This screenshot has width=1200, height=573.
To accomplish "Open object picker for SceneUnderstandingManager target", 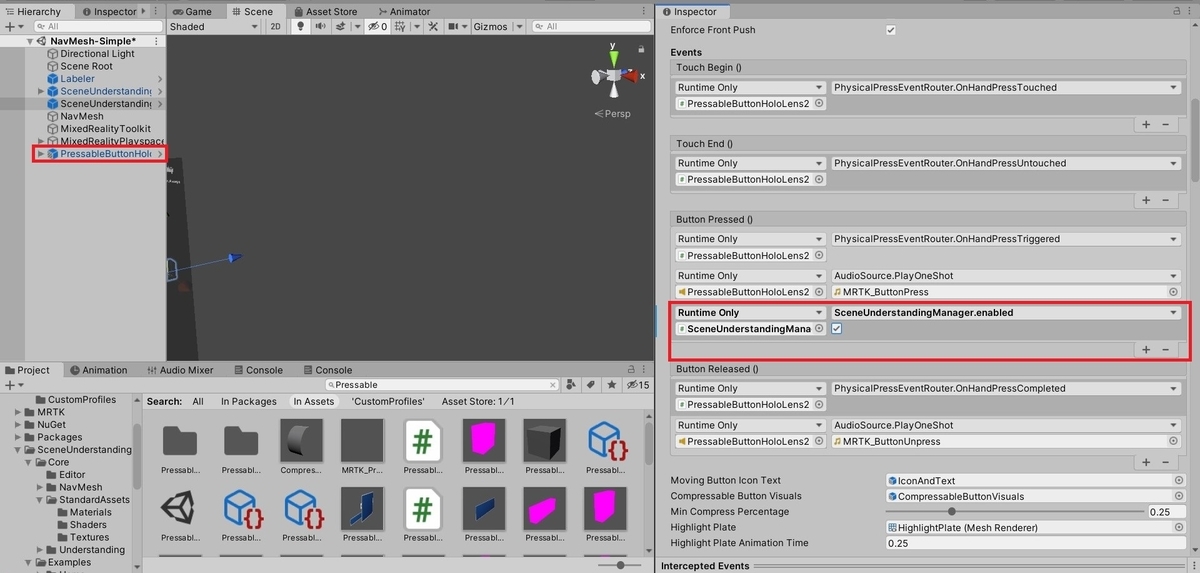I will click(819, 329).
